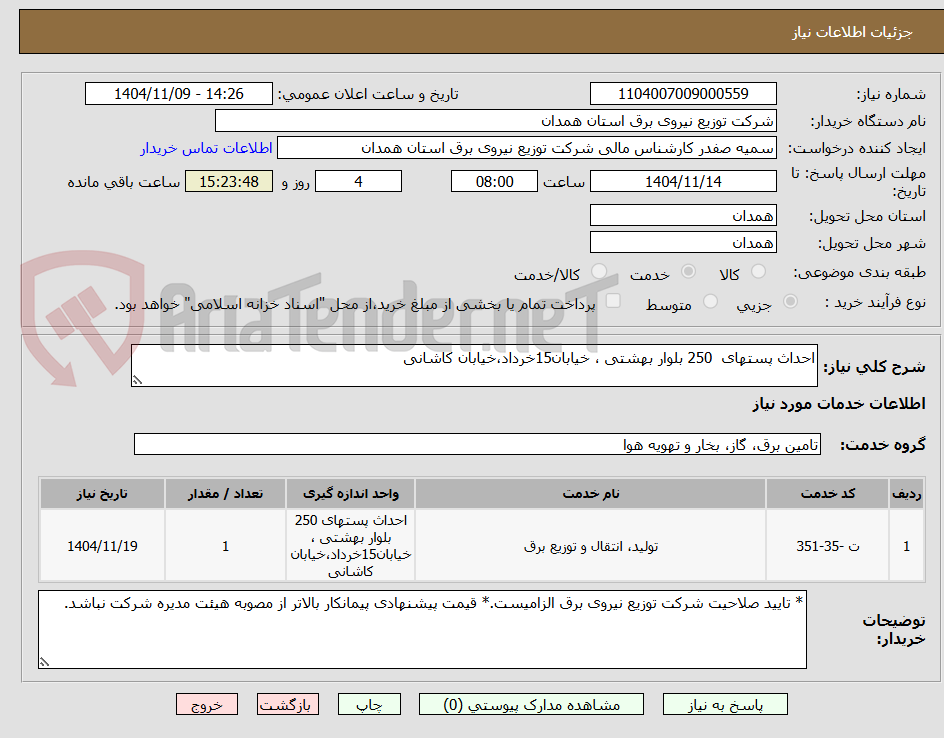Click the گروه خدمت field تامین برق، گاز
The image size is (944, 738).
[477, 444]
